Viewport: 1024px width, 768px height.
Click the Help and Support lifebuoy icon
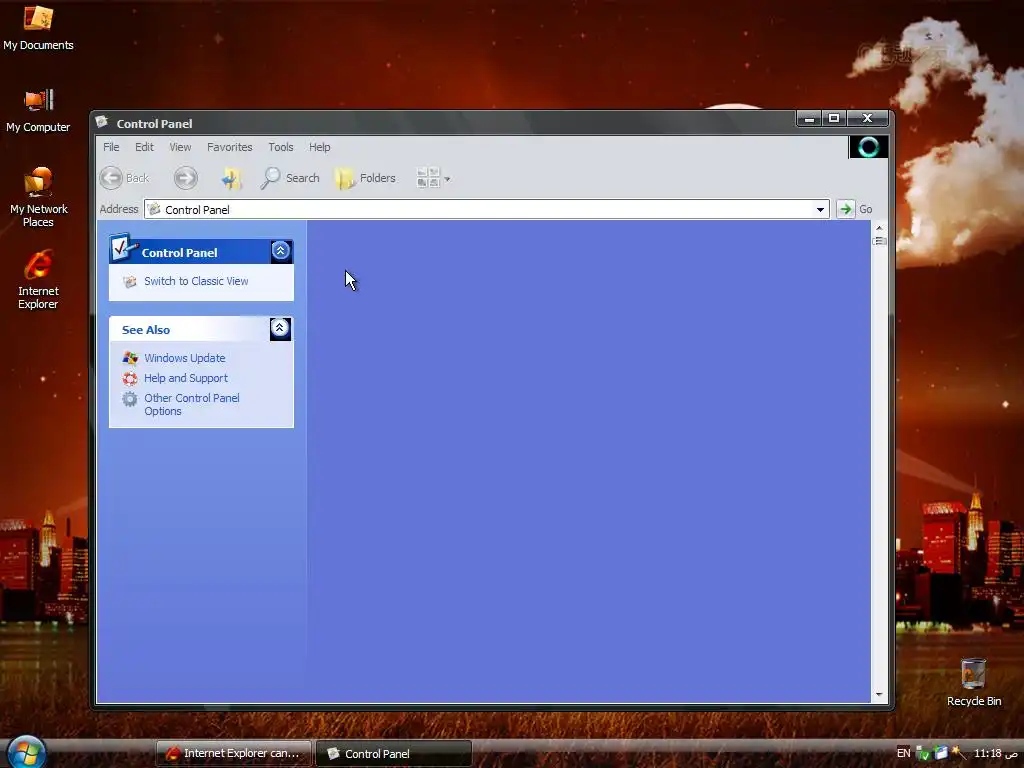click(130, 378)
